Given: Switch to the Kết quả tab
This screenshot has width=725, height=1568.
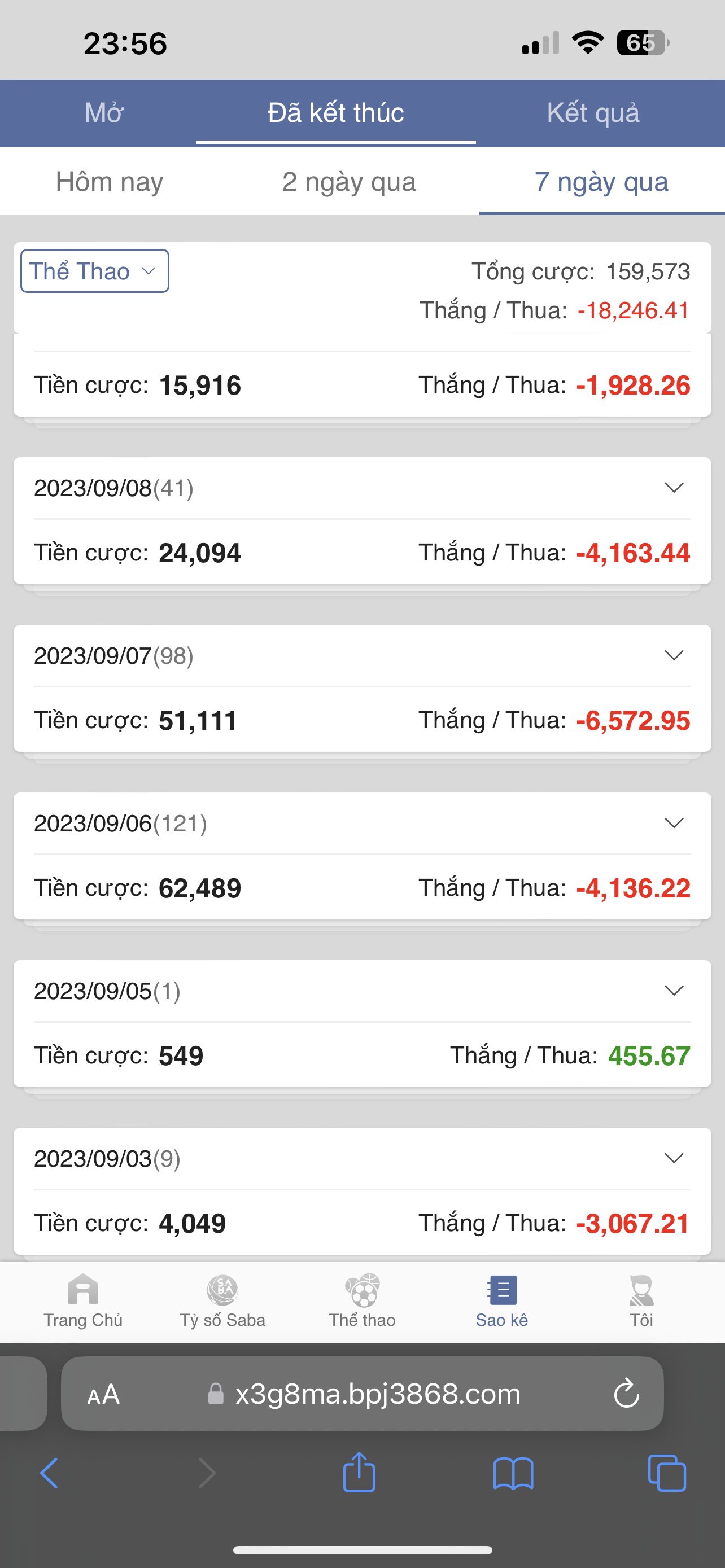Looking at the screenshot, I should click(x=593, y=113).
